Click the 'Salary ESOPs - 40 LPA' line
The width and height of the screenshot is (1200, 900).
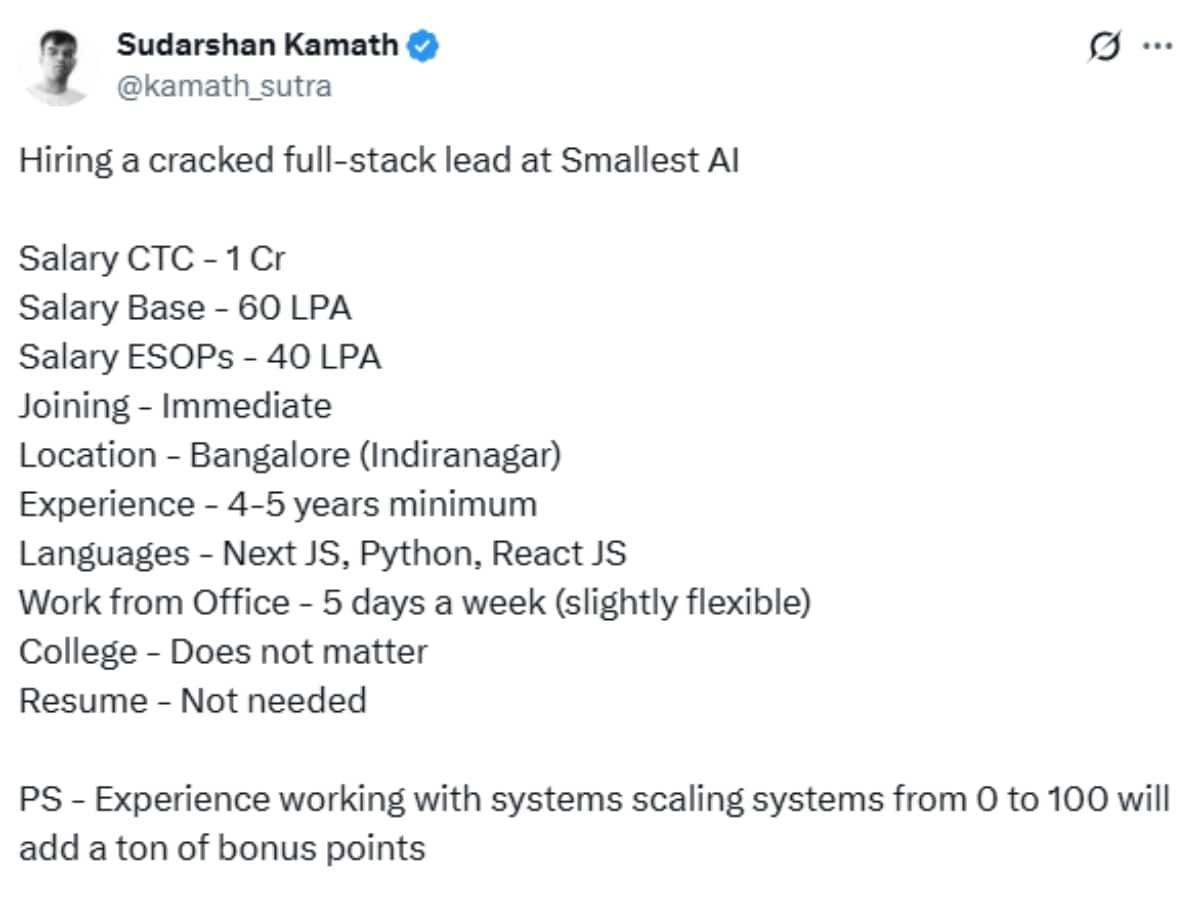pos(200,357)
